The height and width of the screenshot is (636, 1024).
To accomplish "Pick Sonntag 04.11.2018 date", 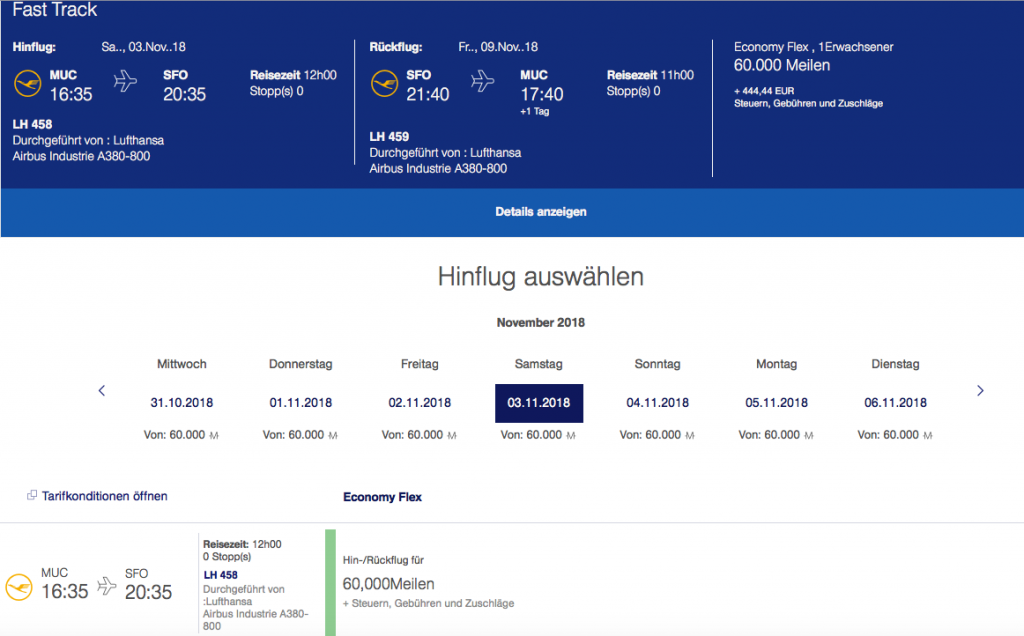I will click(x=658, y=403).
